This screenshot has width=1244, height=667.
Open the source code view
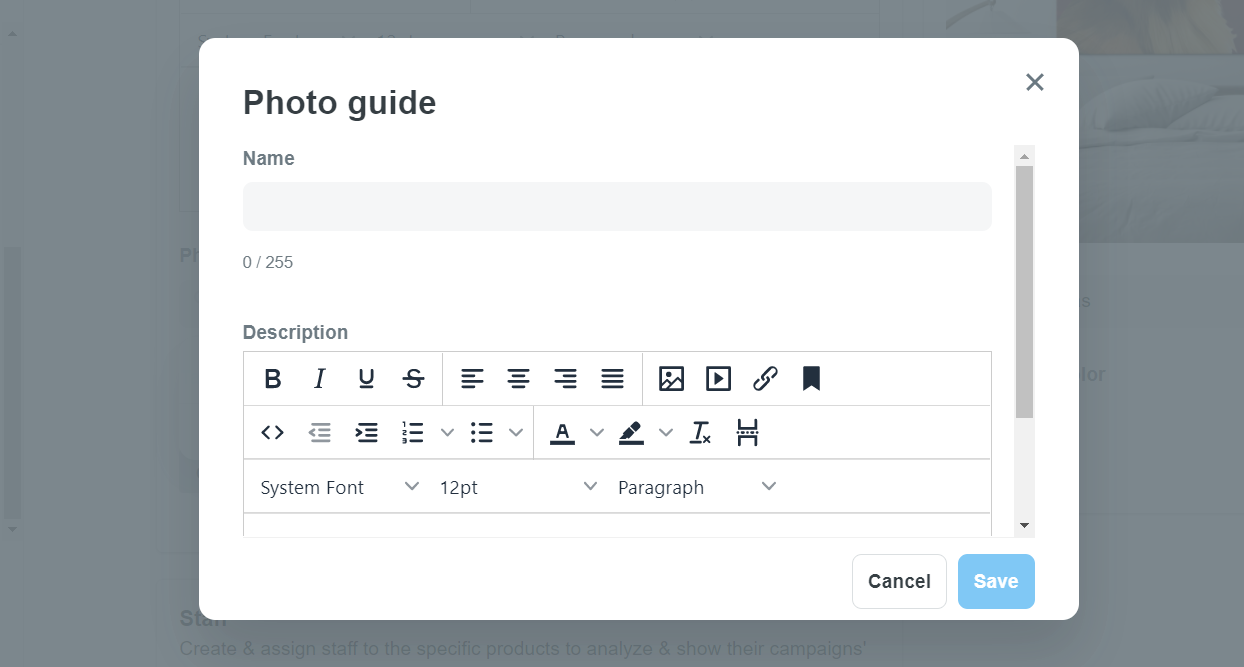273,433
